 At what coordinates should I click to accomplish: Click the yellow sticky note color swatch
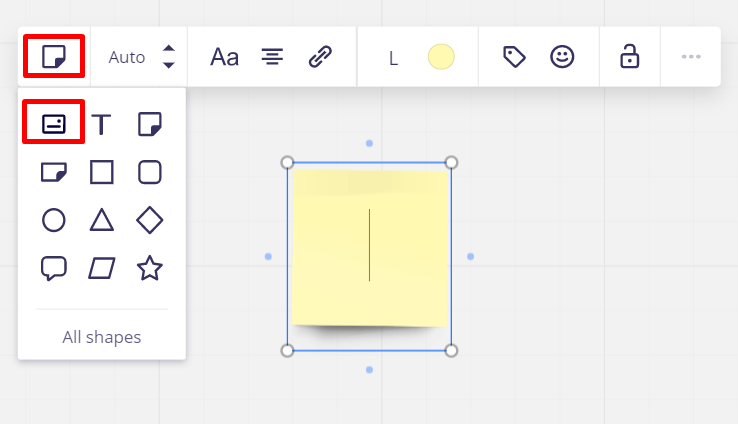pyautogui.click(x=441, y=57)
